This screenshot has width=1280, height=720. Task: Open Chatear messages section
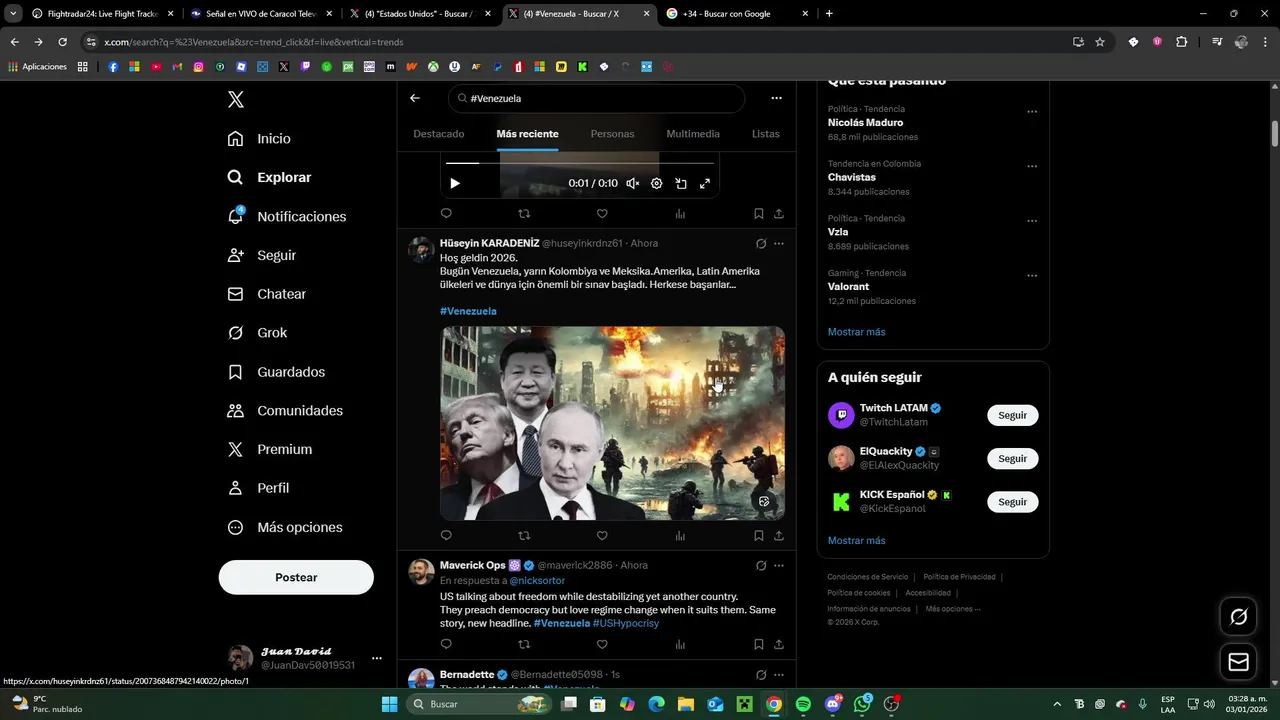(266, 294)
